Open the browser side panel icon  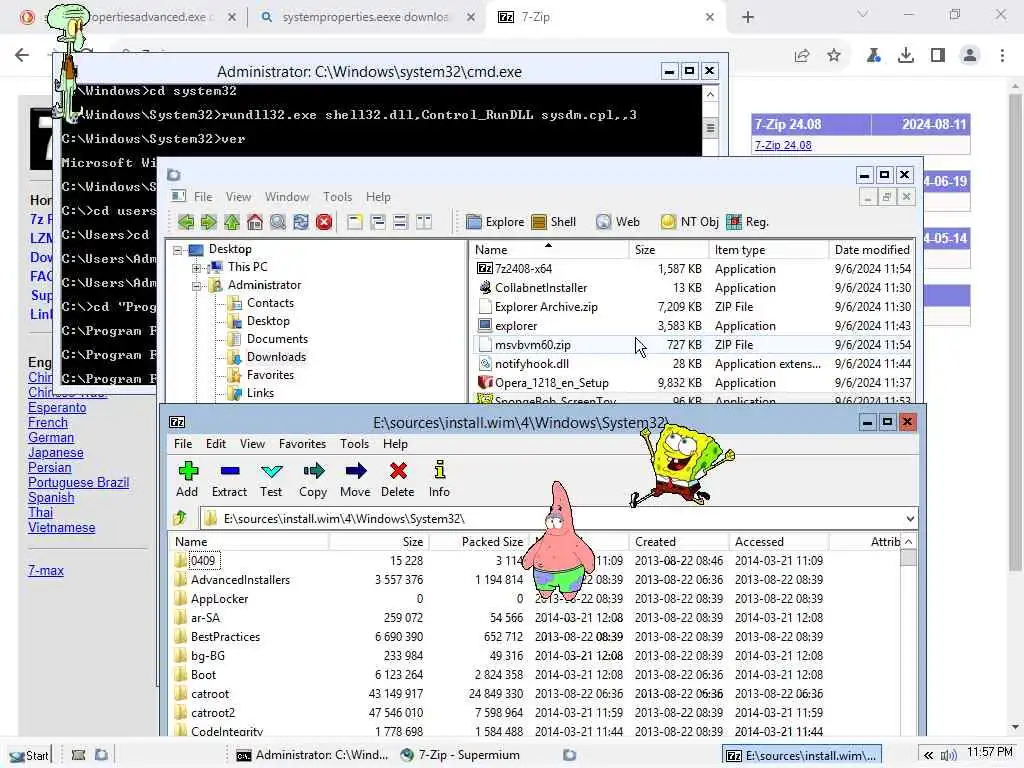click(938, 56)
